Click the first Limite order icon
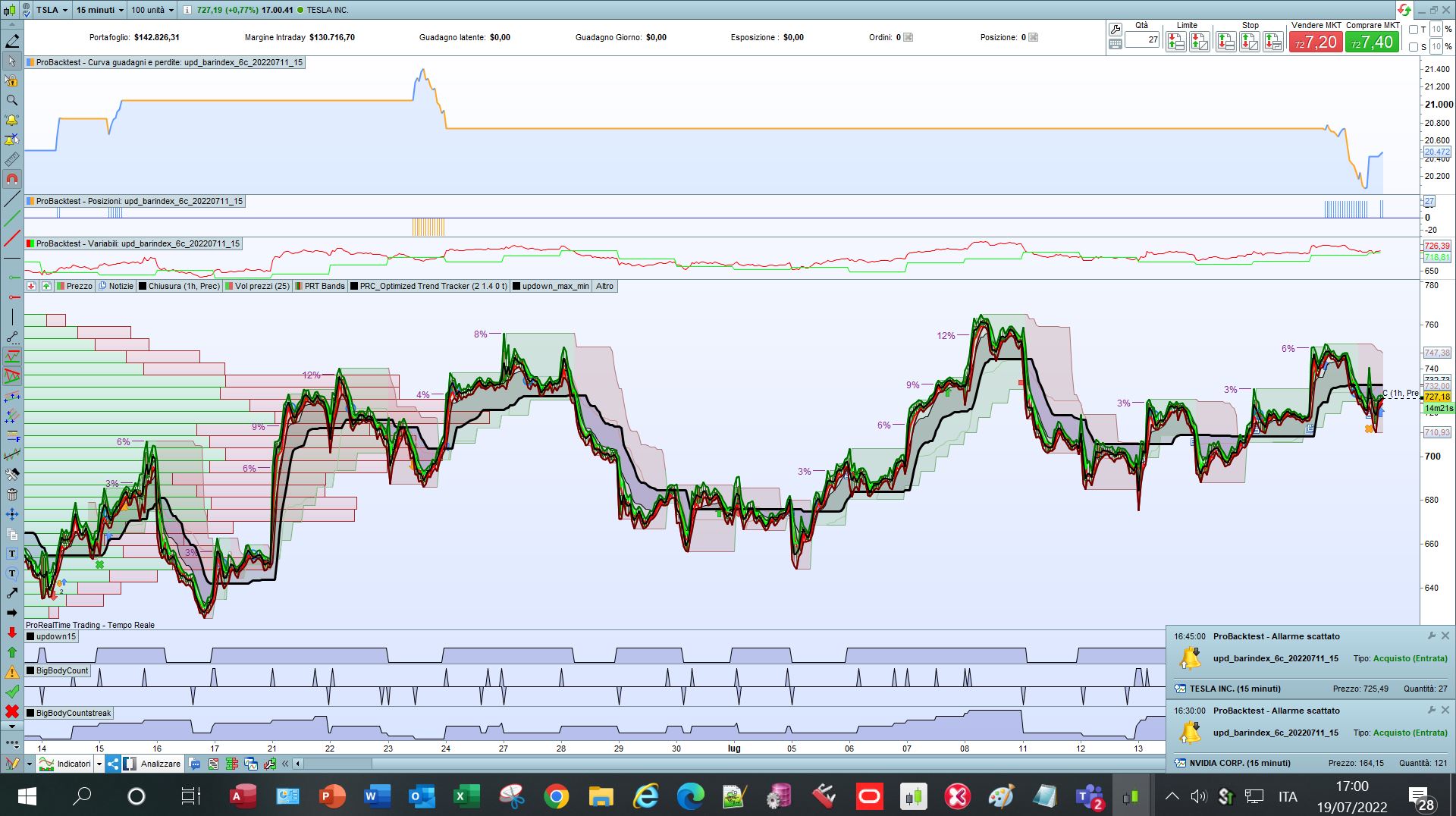This screenshot has height=816, width=1456. click(1175, 42)
